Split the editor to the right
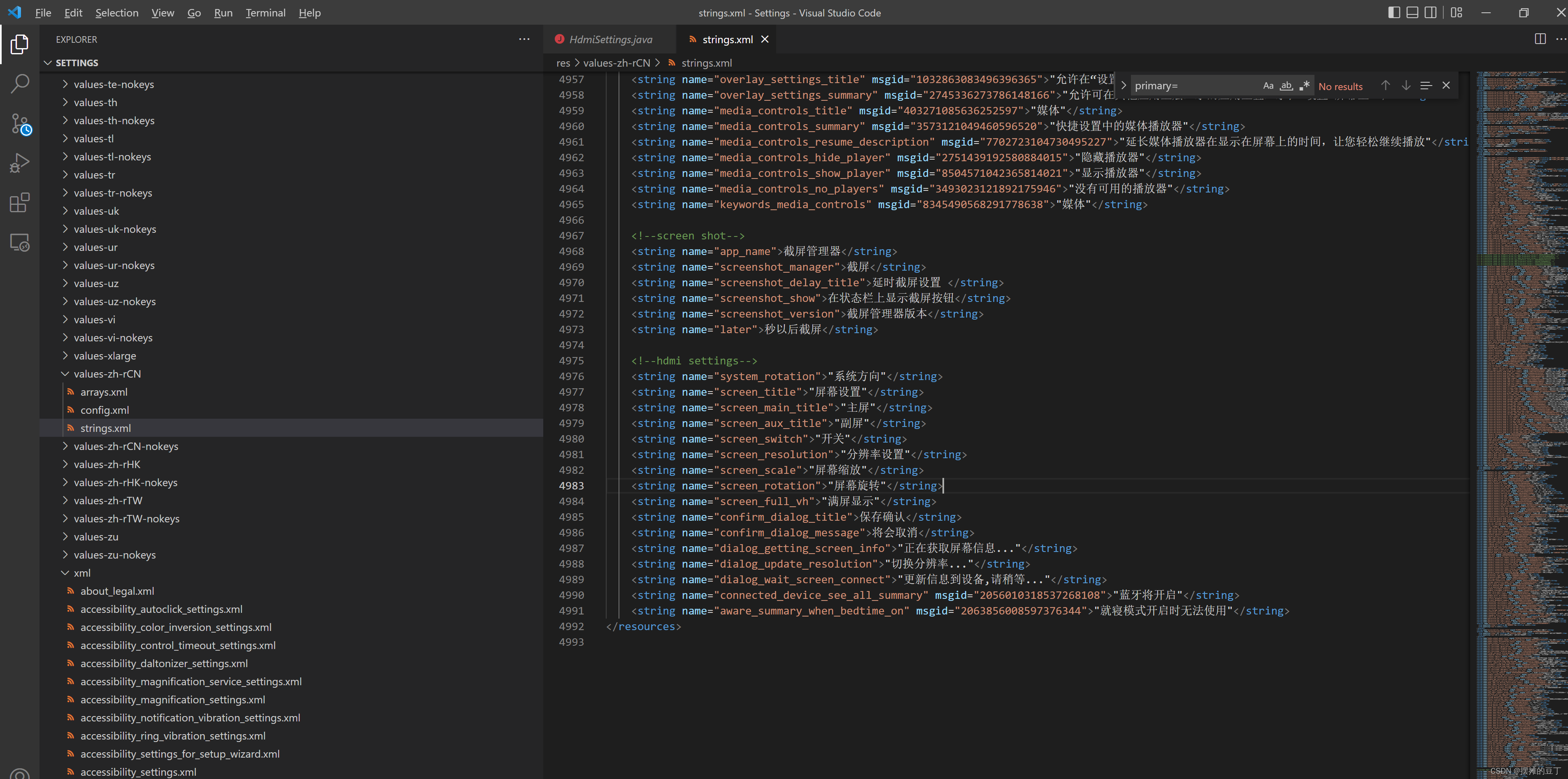This screenshot has height=779, width=1568. (1540, 39)
